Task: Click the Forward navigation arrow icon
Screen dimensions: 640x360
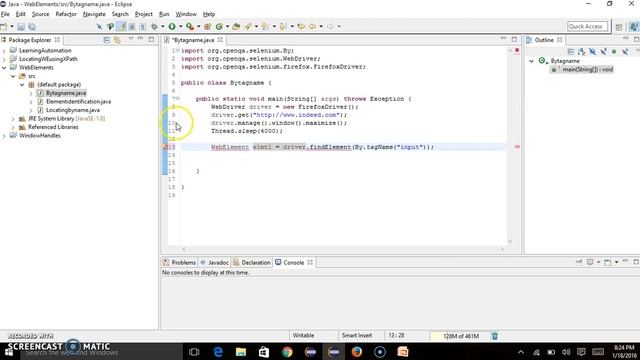Action: [x=330, y=27]
